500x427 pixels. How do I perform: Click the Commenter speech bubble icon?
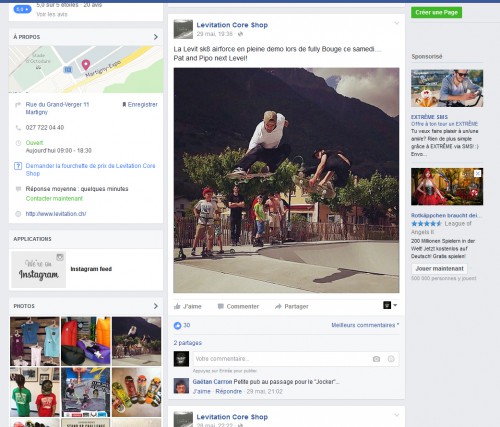220,306
